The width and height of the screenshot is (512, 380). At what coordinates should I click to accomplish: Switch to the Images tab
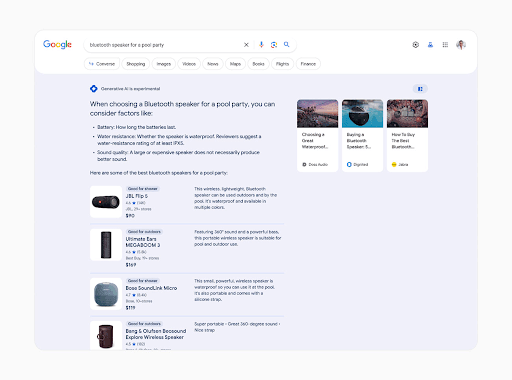pyautogui.click(x=164, y=64)
